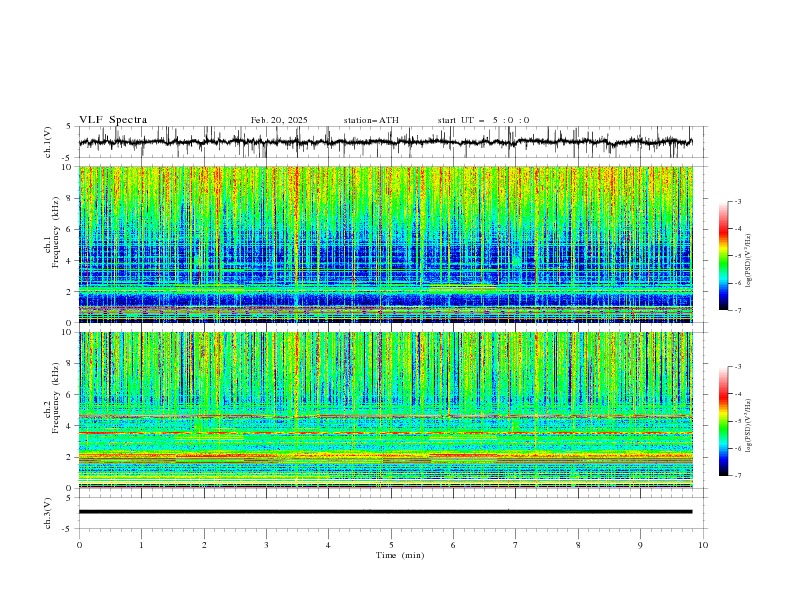Click the "-3" tick on ch.2 colorbar
The width and height of the screenshot is (792, 612).
pos(738,367)
